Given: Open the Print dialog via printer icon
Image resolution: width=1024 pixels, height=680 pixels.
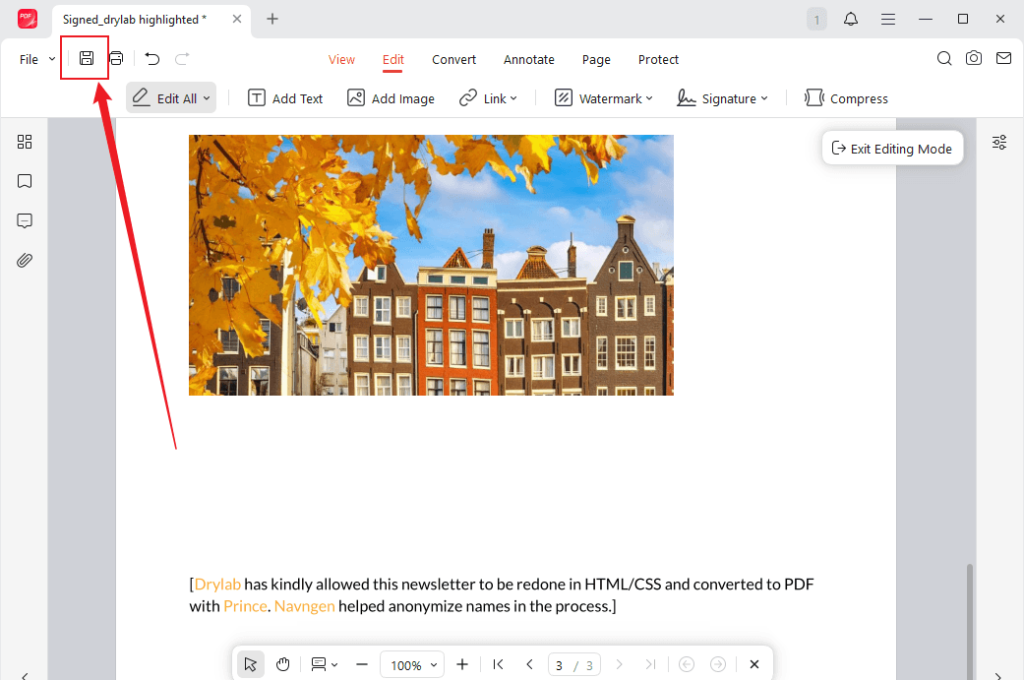Looking at the screenshot, I should coord(116,58).
